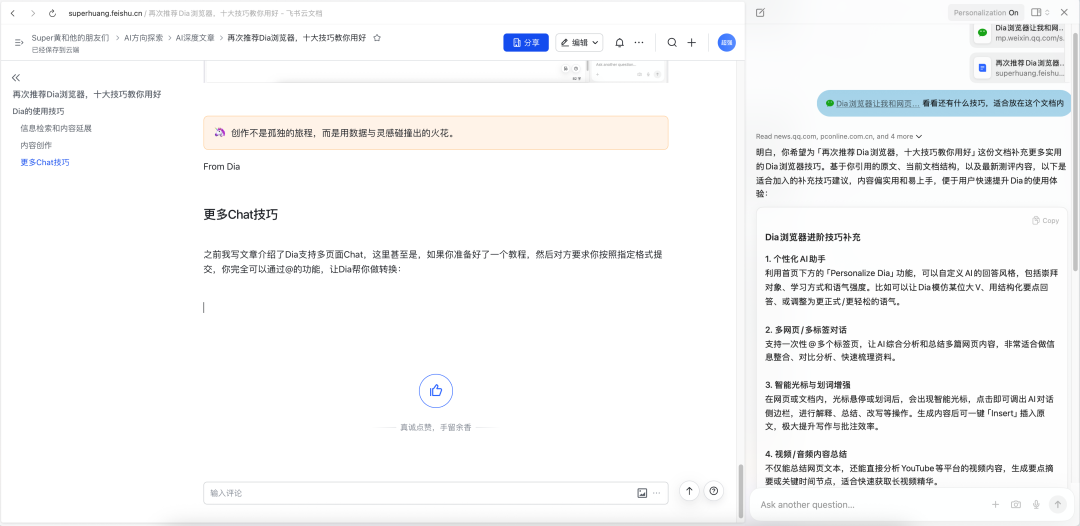Open the more options ellipsis in header
Image resolution: width=1080 pixels, height=526 pixels.
(x=639, y=43)
